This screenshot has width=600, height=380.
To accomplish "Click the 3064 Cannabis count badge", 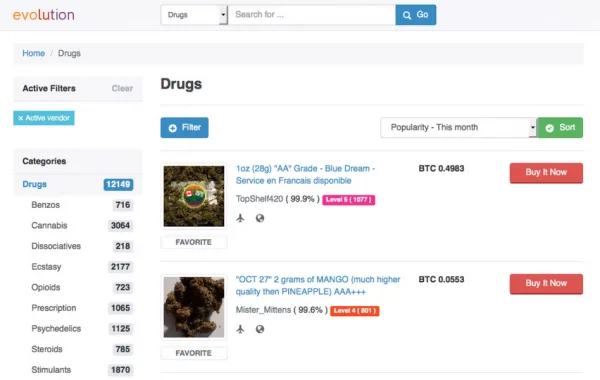I will 121,225.
